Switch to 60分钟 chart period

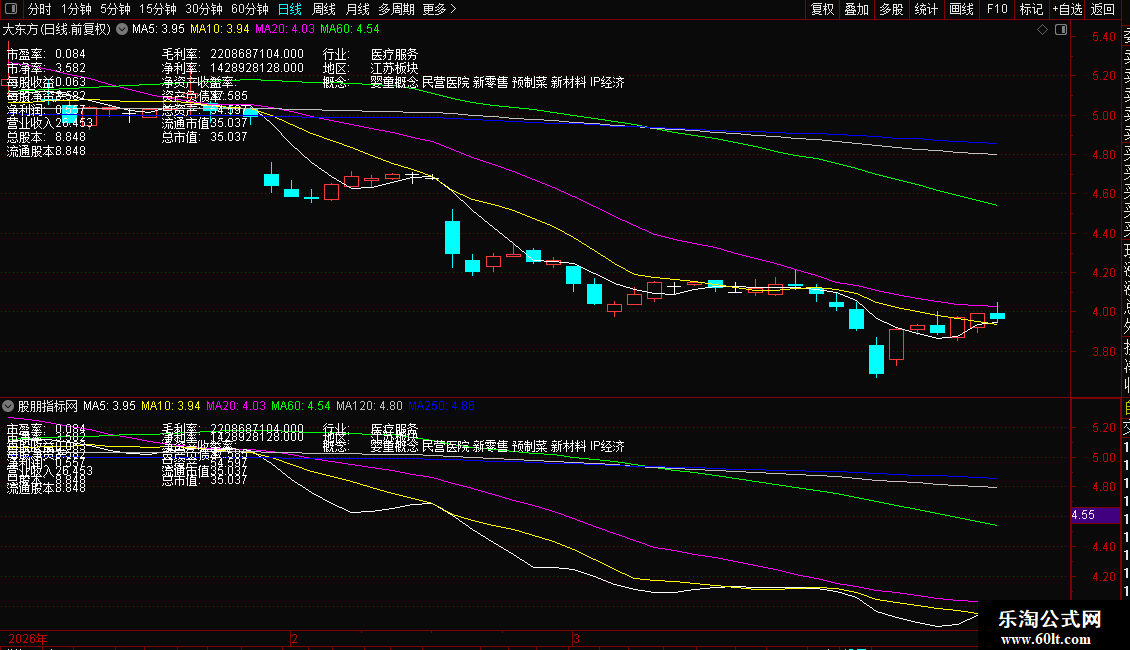(x=250, y=10)
